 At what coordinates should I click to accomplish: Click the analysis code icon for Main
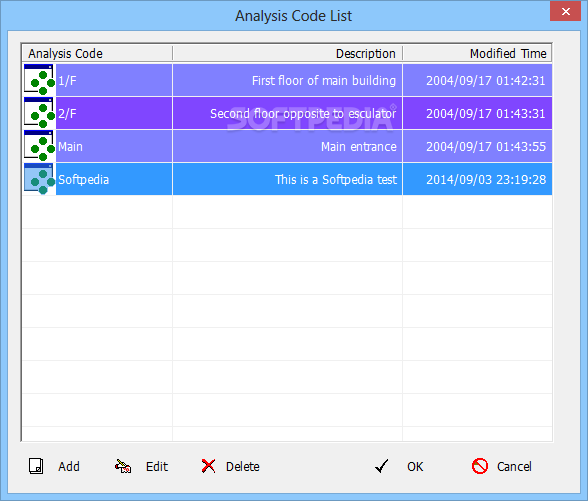pyautogui.click(x=39, y=146)
